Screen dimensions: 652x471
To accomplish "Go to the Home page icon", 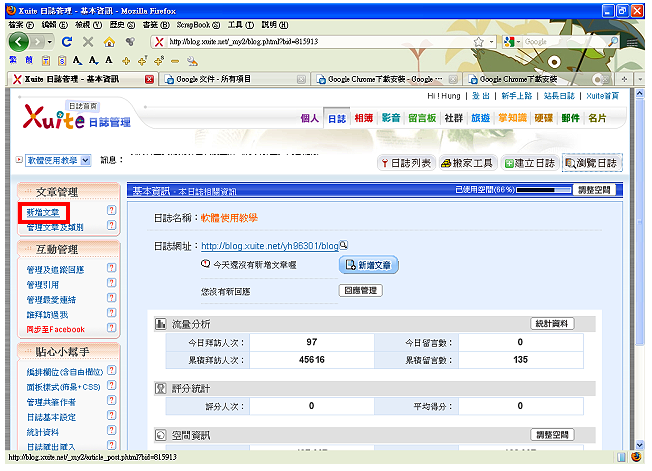I will (109, 42).
